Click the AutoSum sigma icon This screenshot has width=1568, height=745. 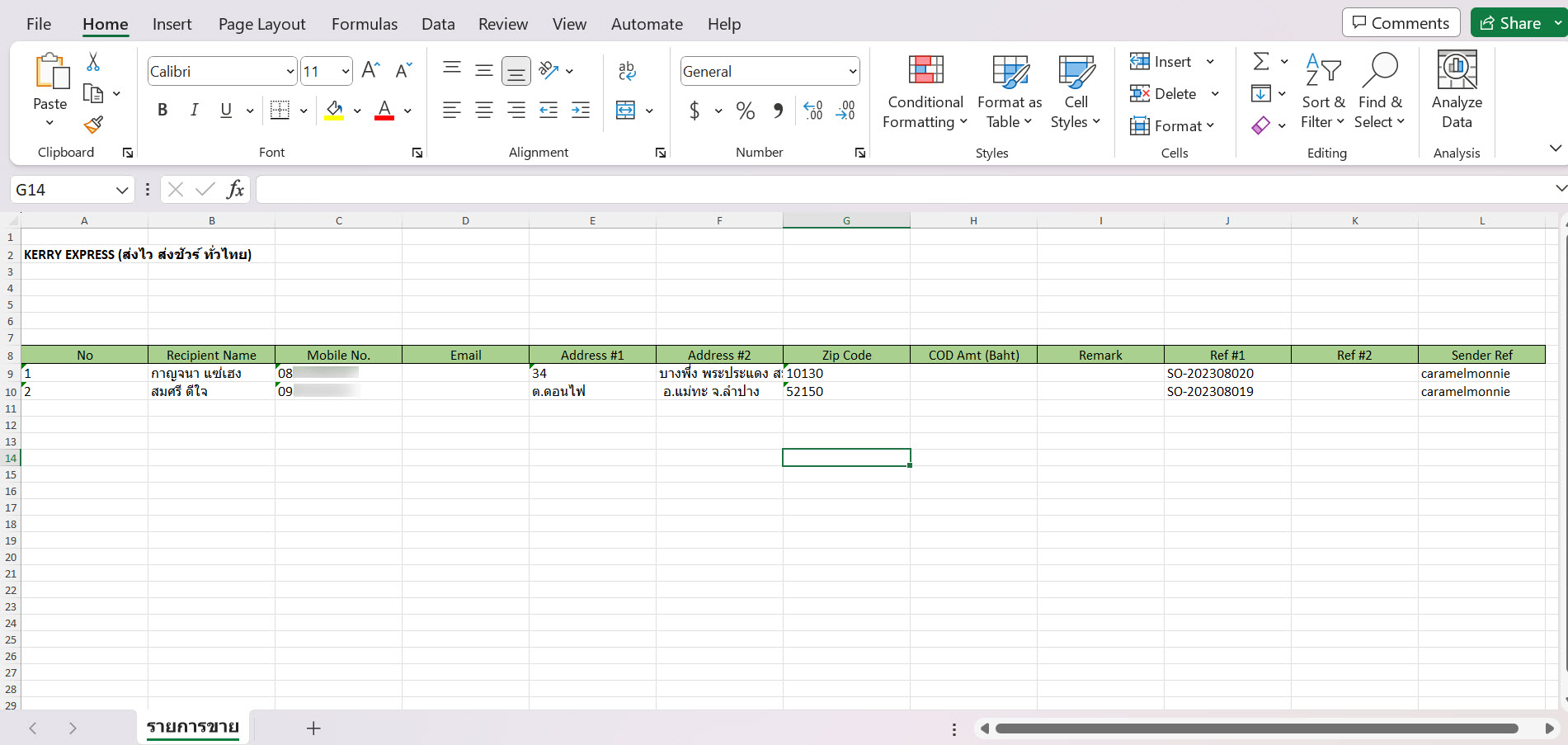pyautogui.click(x=1261, y=61)
